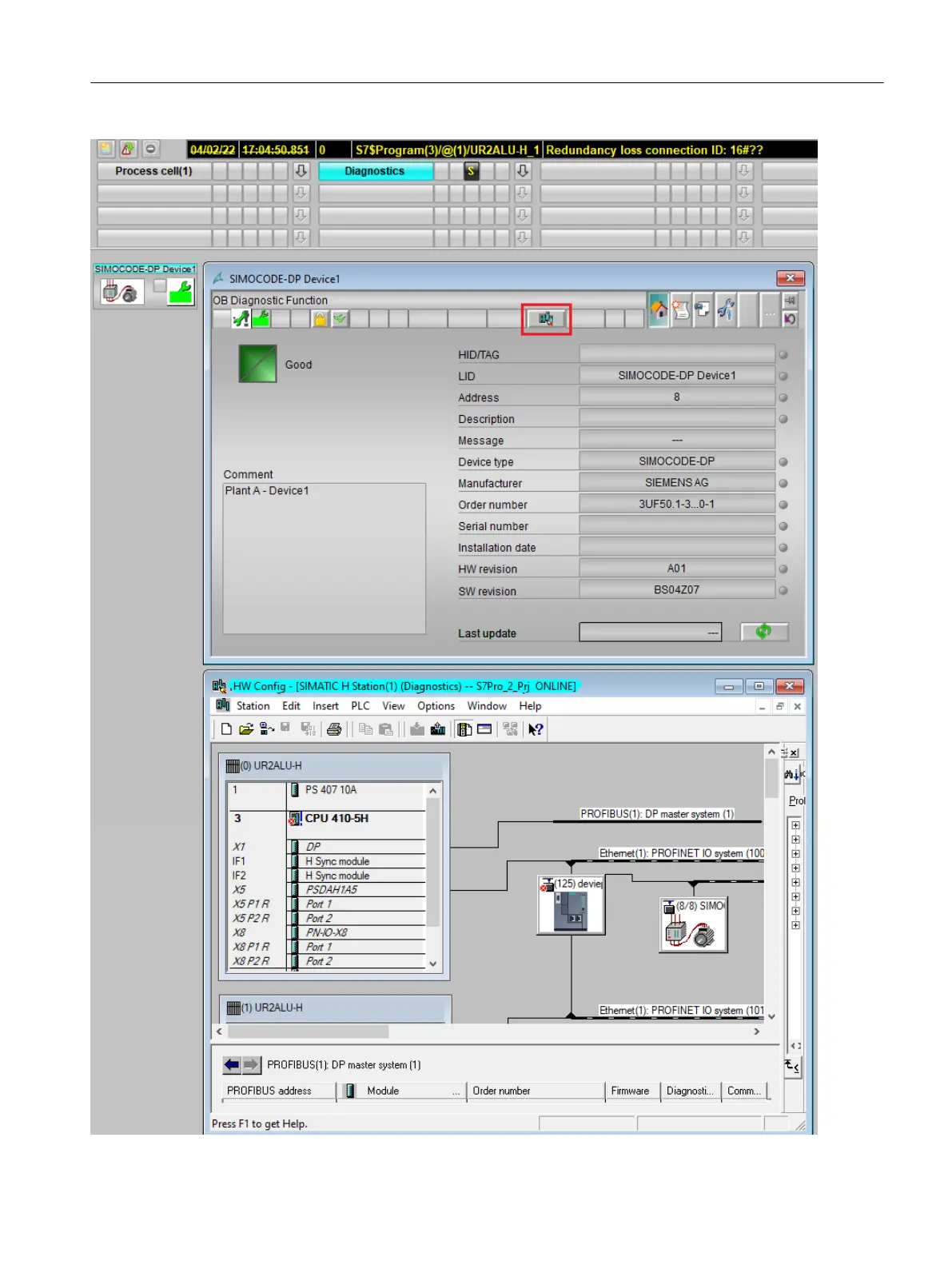Click the green checkmark icon in the OB Diagnostic Function bar
The width and height of the screenshot is (952, 1269).
340,319
